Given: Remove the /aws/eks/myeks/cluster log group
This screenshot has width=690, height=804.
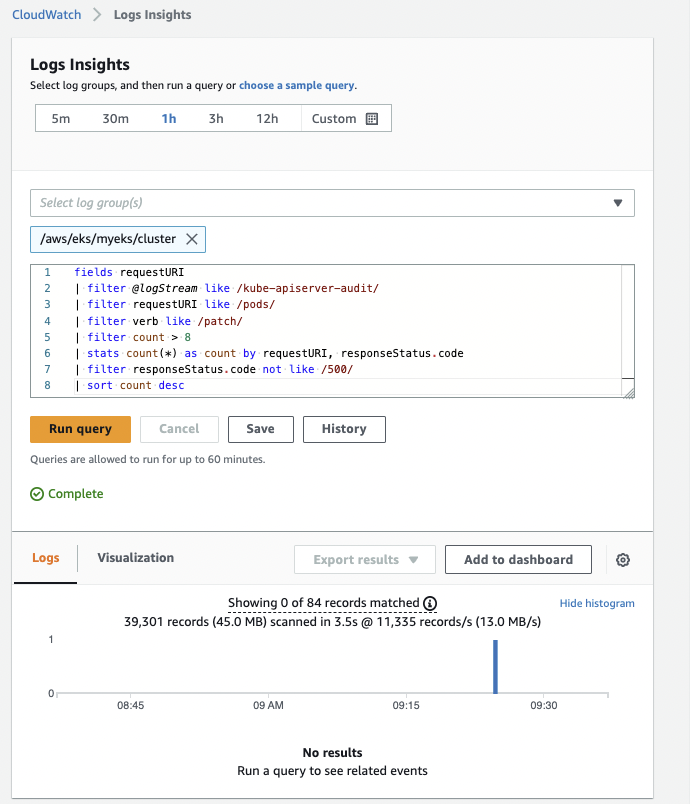Looking at the screenshot, I should coord(192,239).
